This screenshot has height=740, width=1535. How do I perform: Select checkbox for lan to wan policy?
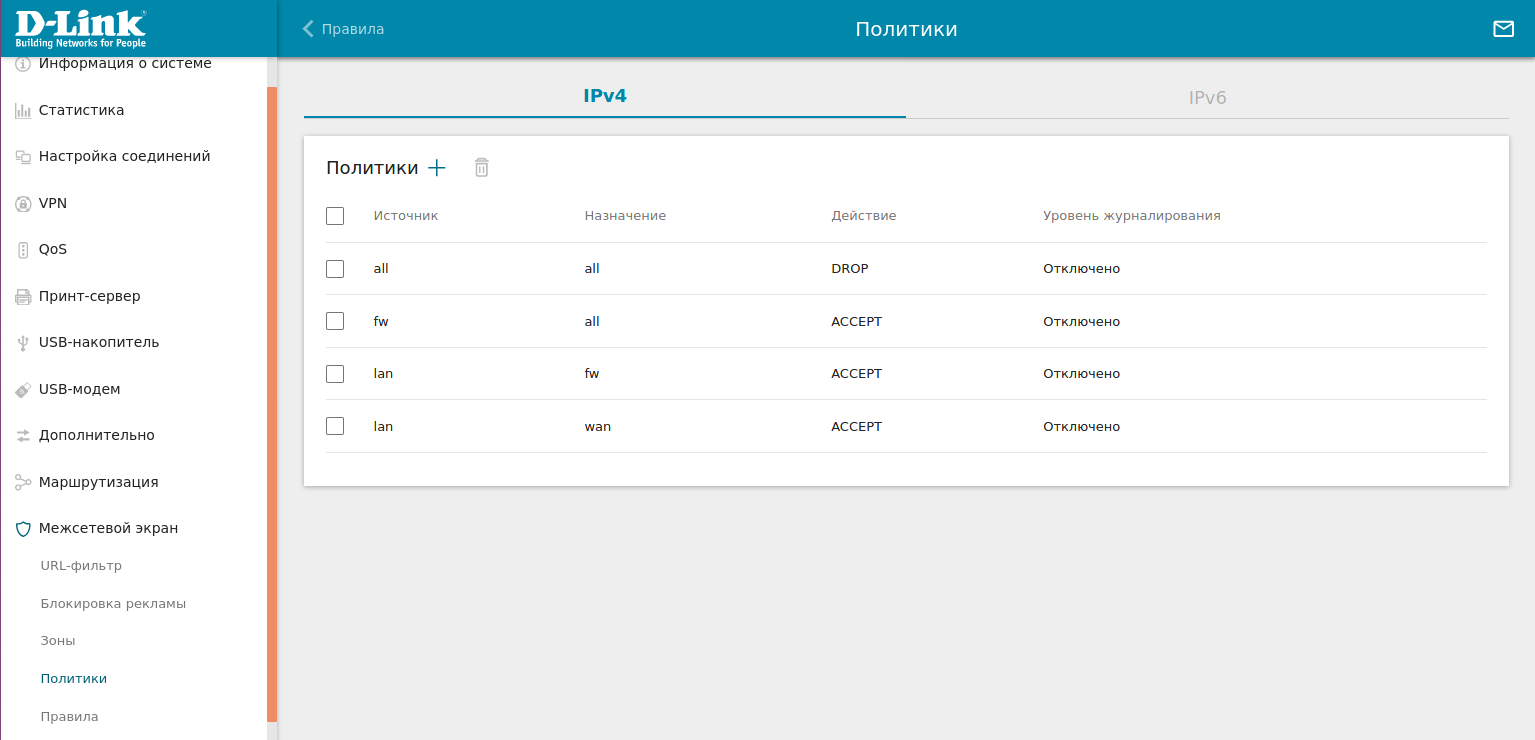pyautogui.click(x=335, y=426)
